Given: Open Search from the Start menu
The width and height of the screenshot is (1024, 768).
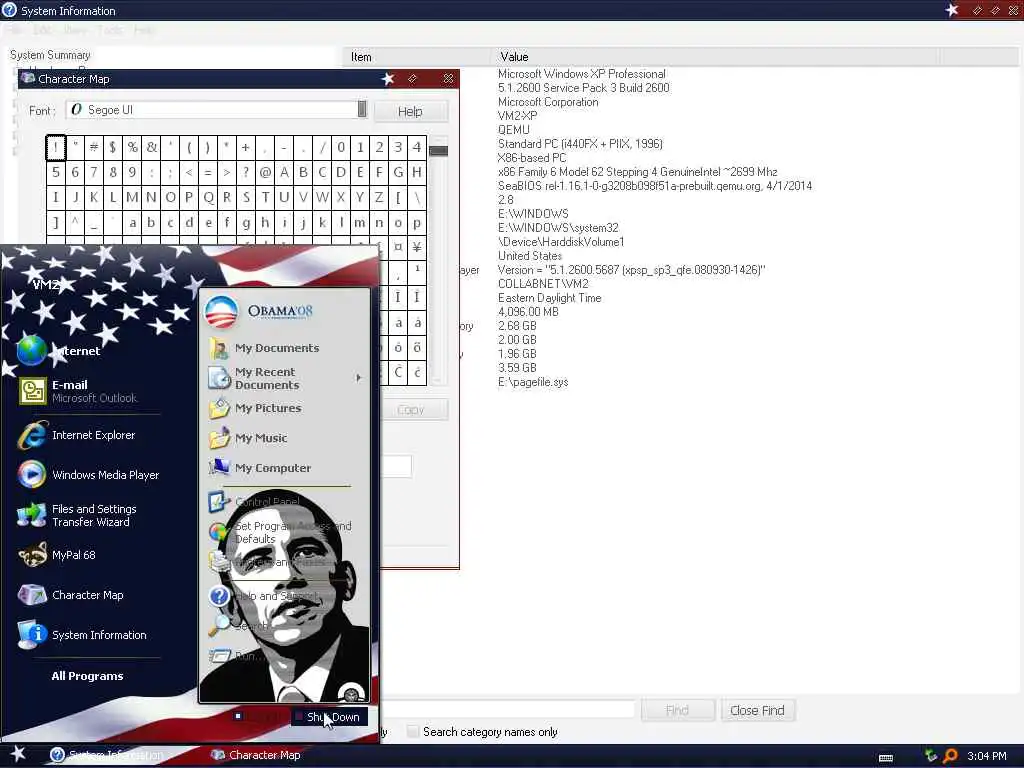Looking at the screenshot, I should (239, 626).
